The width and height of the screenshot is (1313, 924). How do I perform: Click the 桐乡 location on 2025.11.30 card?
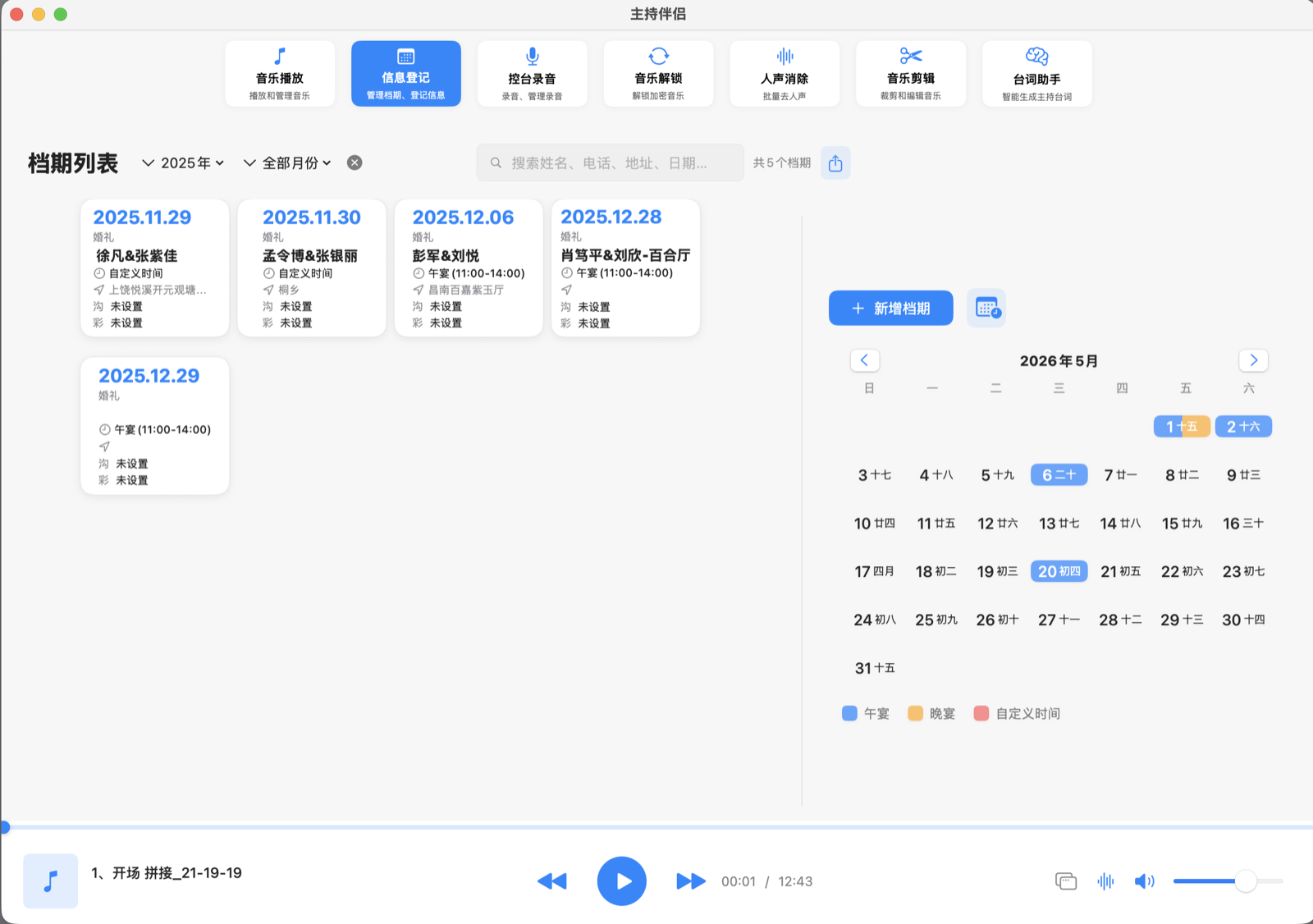(x=289, y=290)
